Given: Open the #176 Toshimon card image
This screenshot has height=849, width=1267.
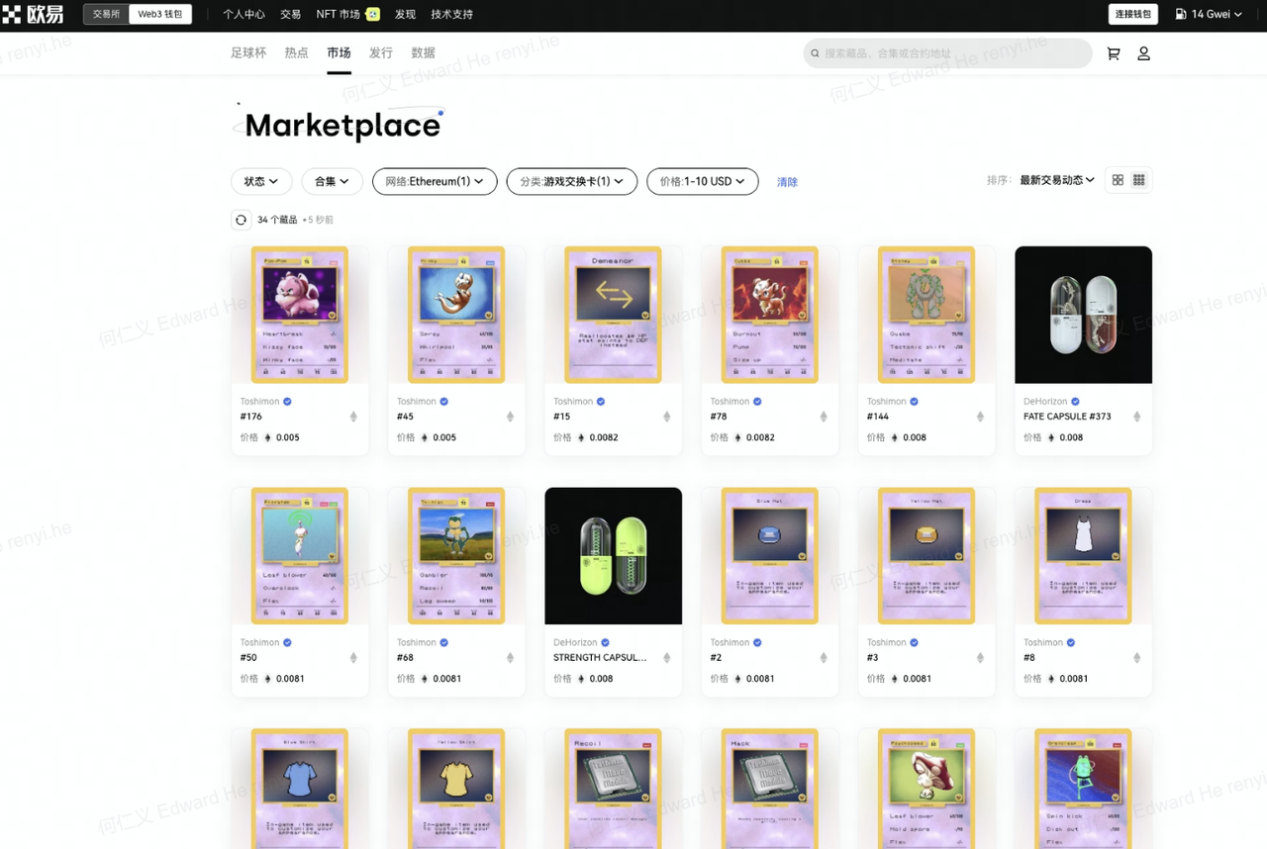Looking at the screenshot, I should tap(300, 315).
